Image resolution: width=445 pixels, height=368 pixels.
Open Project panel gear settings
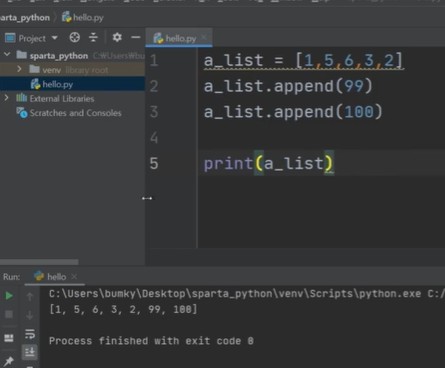coord(117,37)
